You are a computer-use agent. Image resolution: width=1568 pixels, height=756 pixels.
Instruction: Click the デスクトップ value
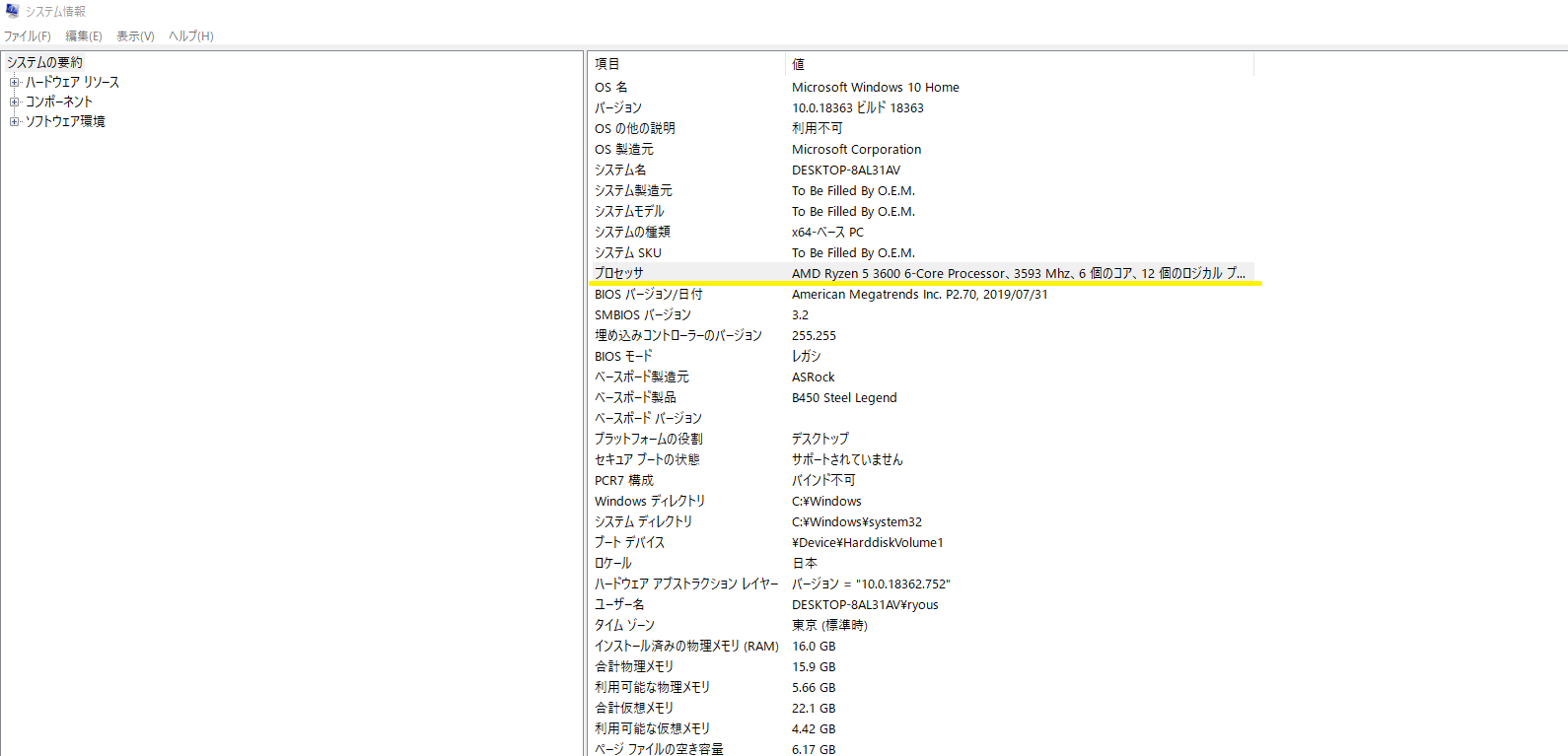point(820,439)
